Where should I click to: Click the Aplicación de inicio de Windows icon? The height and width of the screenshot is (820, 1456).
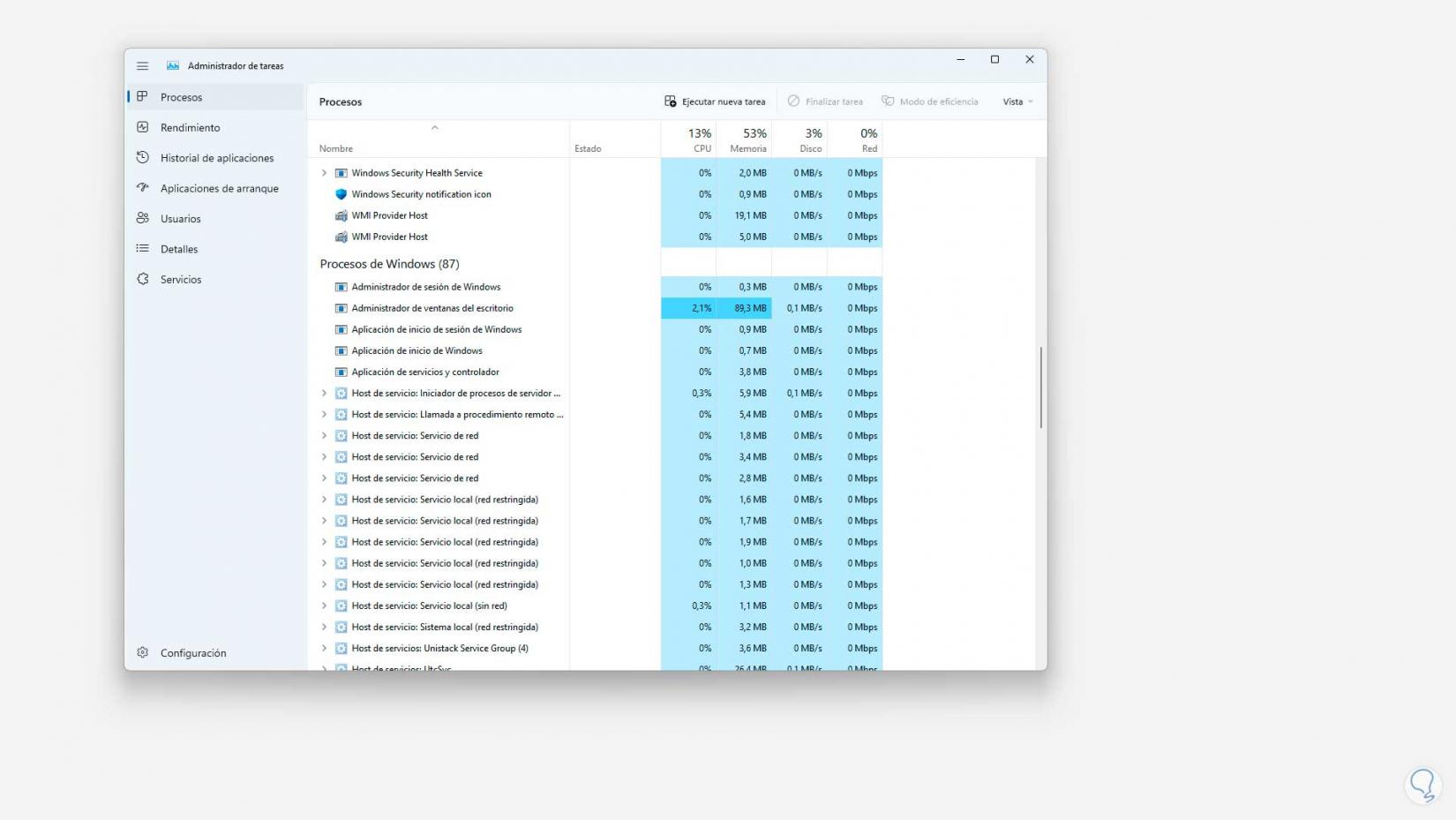(341, 350)
